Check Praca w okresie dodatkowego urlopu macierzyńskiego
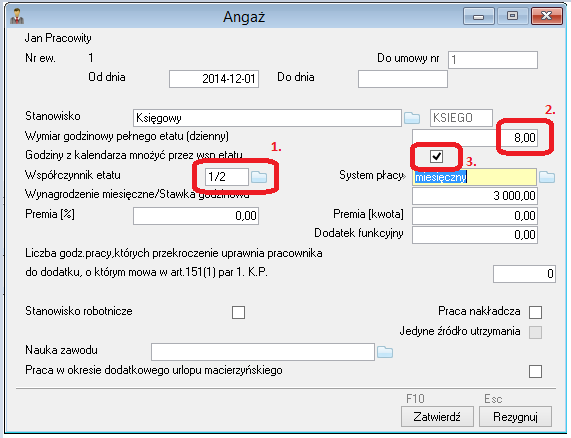Viewport: 571px width, 438px height. point(535,371)
